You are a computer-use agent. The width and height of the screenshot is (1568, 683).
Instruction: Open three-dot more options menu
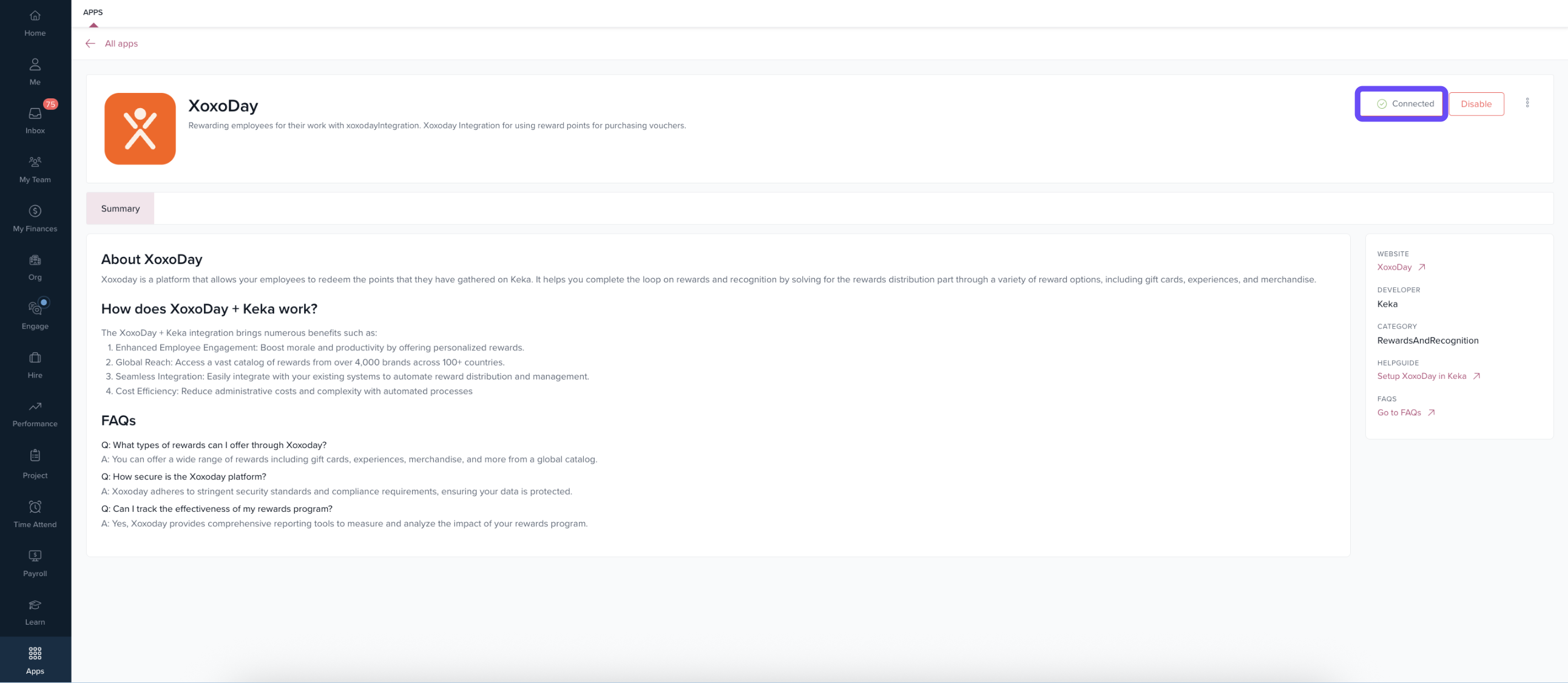click(1527, 103)
